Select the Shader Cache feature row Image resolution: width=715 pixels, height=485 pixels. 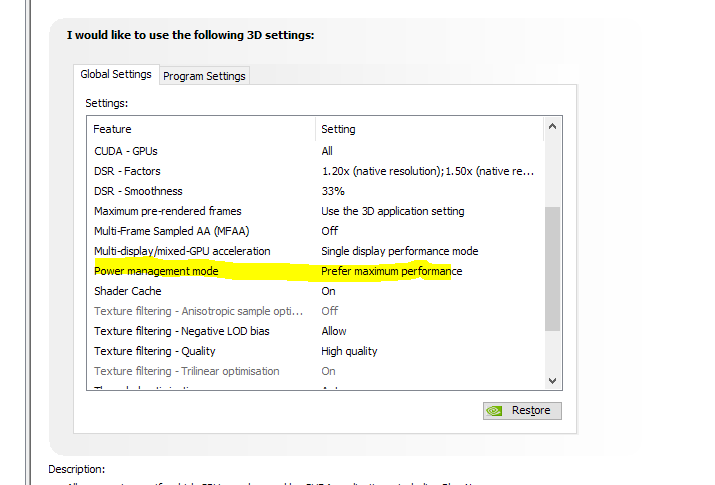click(x=316, y=291)
